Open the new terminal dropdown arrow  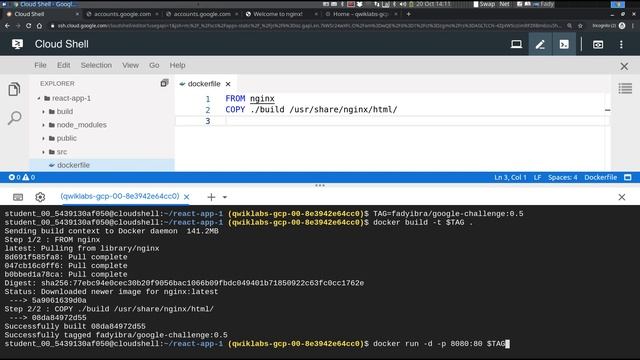click(224, 197)
